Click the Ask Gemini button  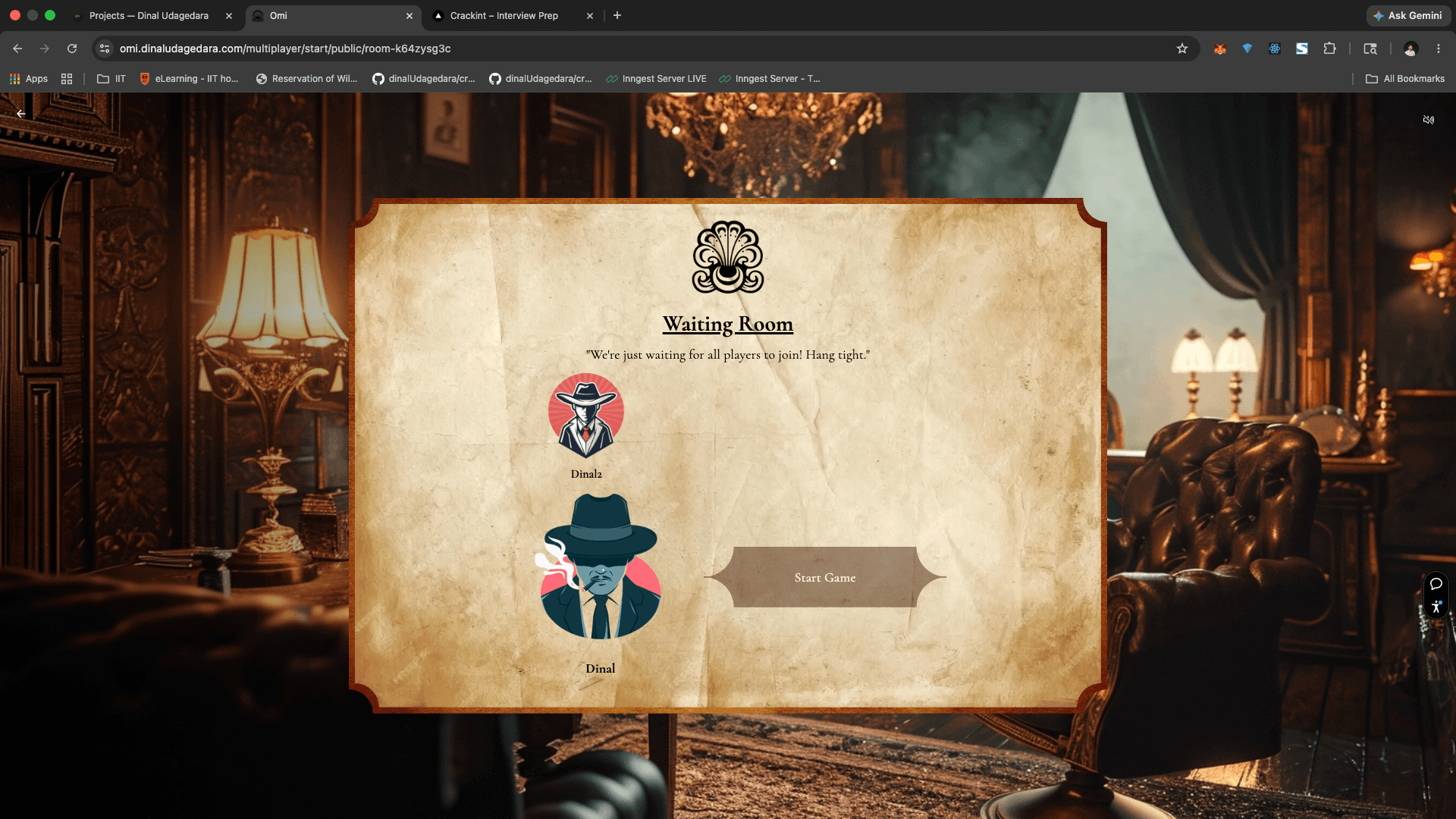(x=1407, y=16)
